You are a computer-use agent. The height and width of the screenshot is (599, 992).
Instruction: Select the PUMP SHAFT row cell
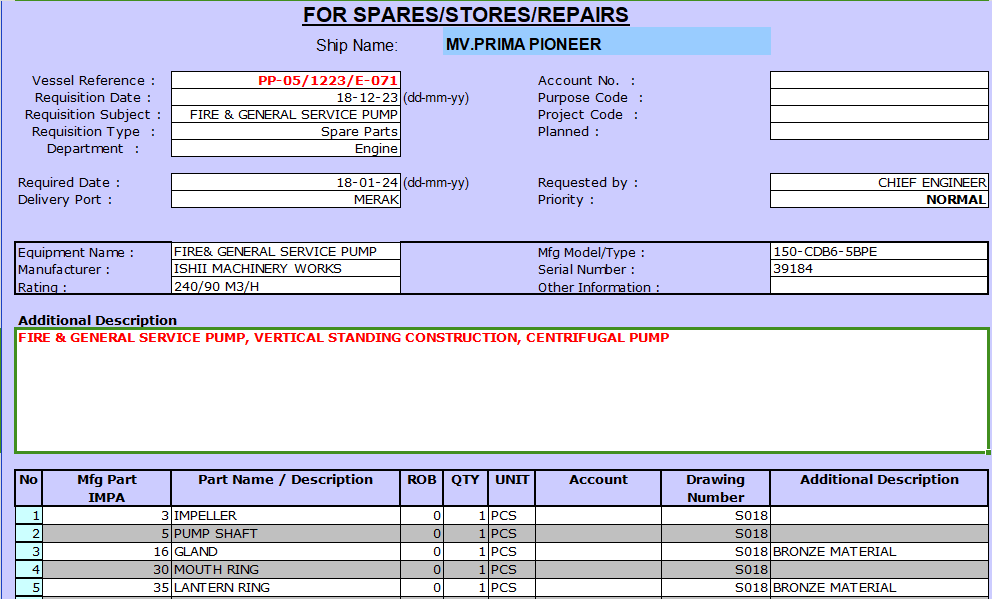point(285,534)
